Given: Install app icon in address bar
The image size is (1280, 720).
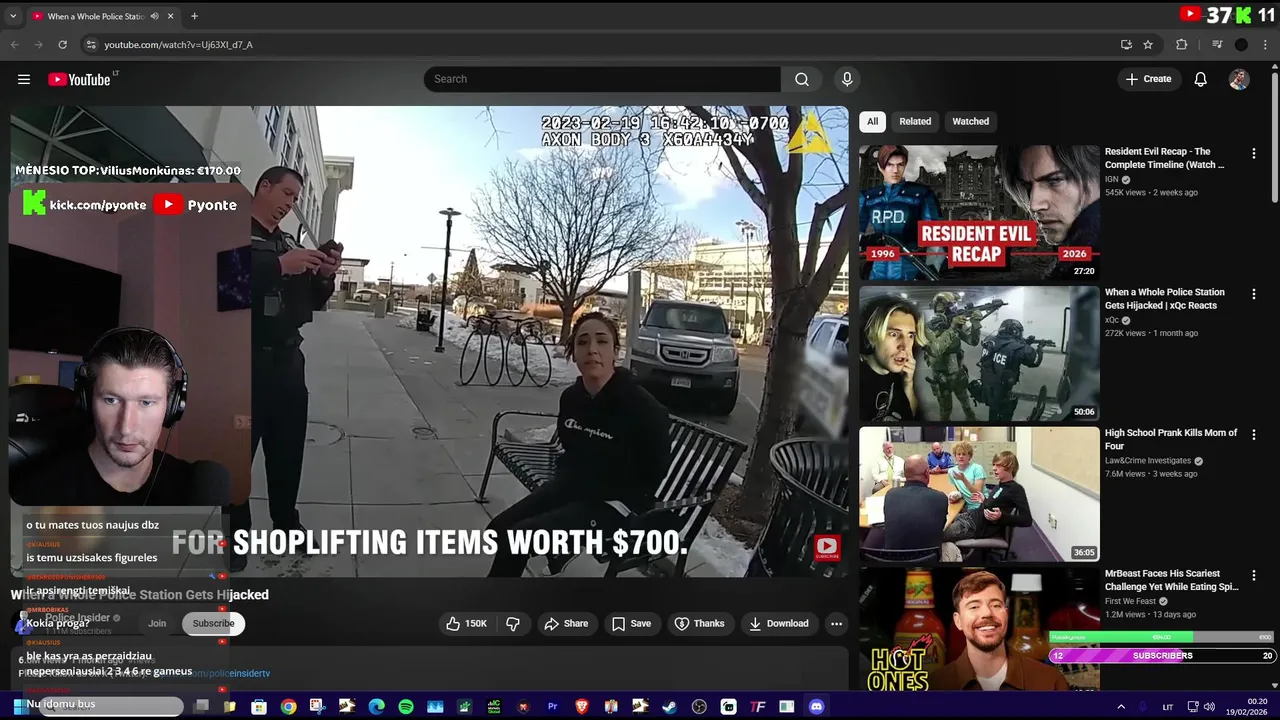Looking at the screenshot, I should click(x=1126, y=45).
